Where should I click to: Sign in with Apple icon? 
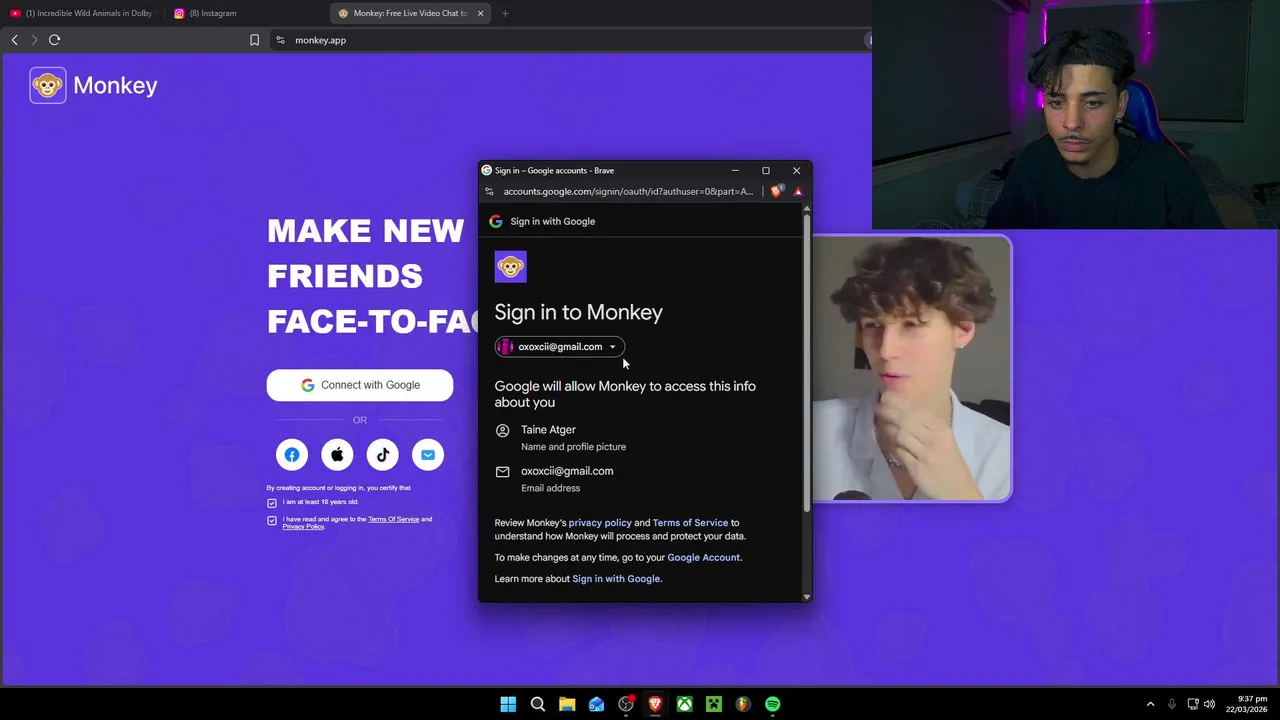tap(337, 455)
